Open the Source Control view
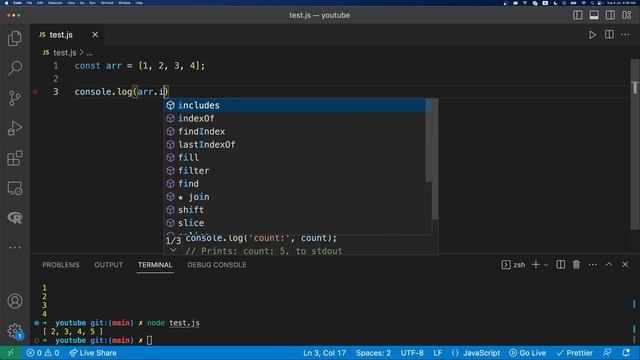The height and width of the screenshot is (360, 640). point(15,98)
